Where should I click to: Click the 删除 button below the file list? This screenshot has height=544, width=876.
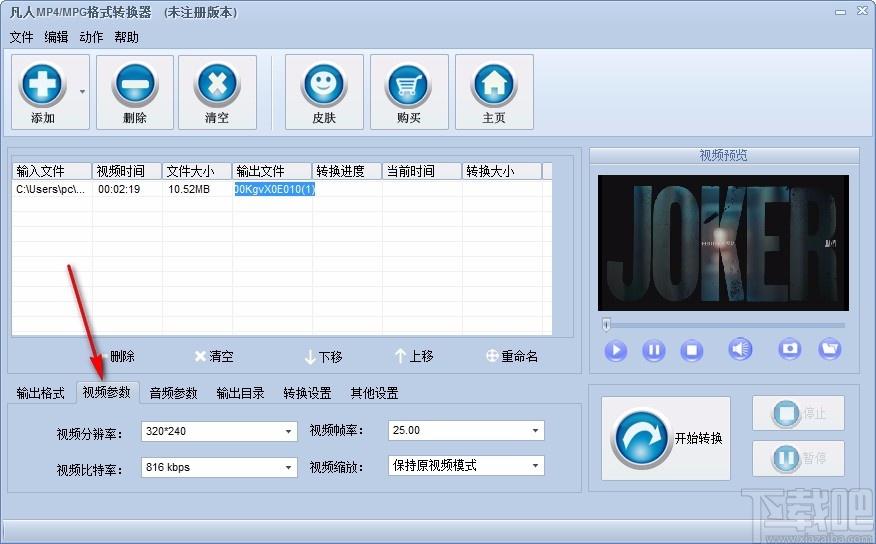click(x=117, y=356)
